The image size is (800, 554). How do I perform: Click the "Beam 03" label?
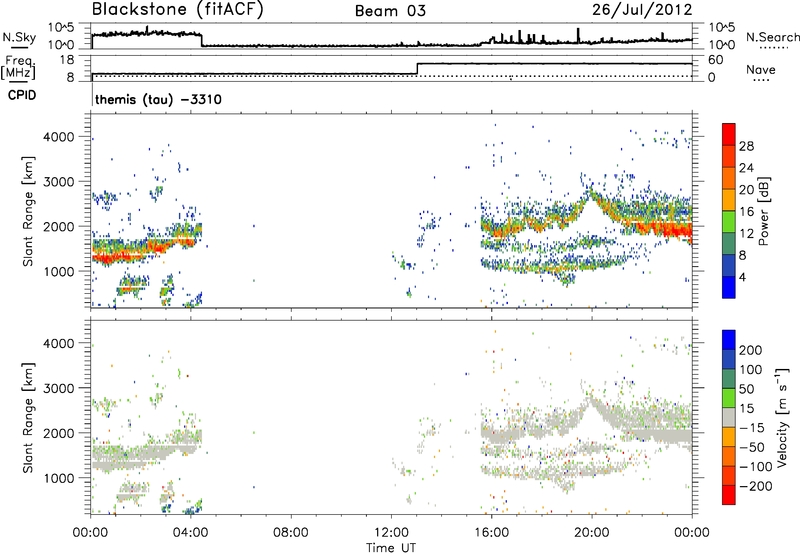(x=390, y=11)
